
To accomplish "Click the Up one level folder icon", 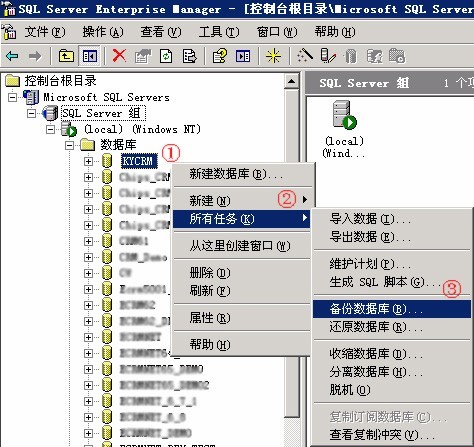I will [x=66, y=56].
